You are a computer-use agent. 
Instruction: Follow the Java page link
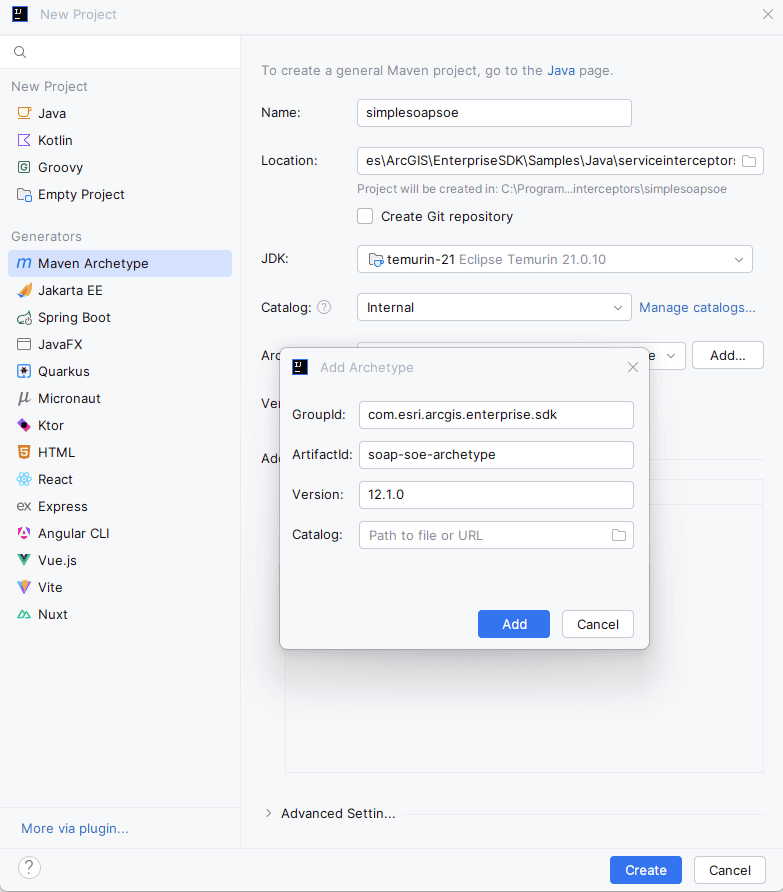pos(561,71)
